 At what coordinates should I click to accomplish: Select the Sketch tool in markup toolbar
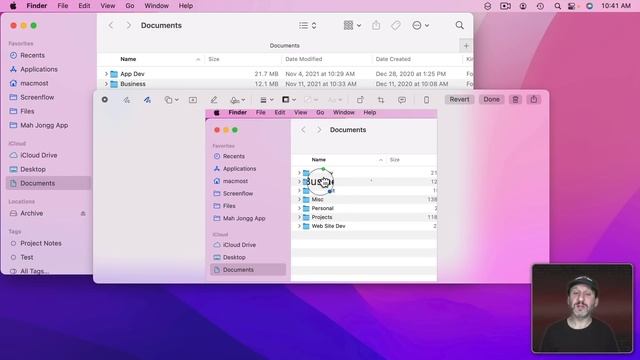(127, 100)
